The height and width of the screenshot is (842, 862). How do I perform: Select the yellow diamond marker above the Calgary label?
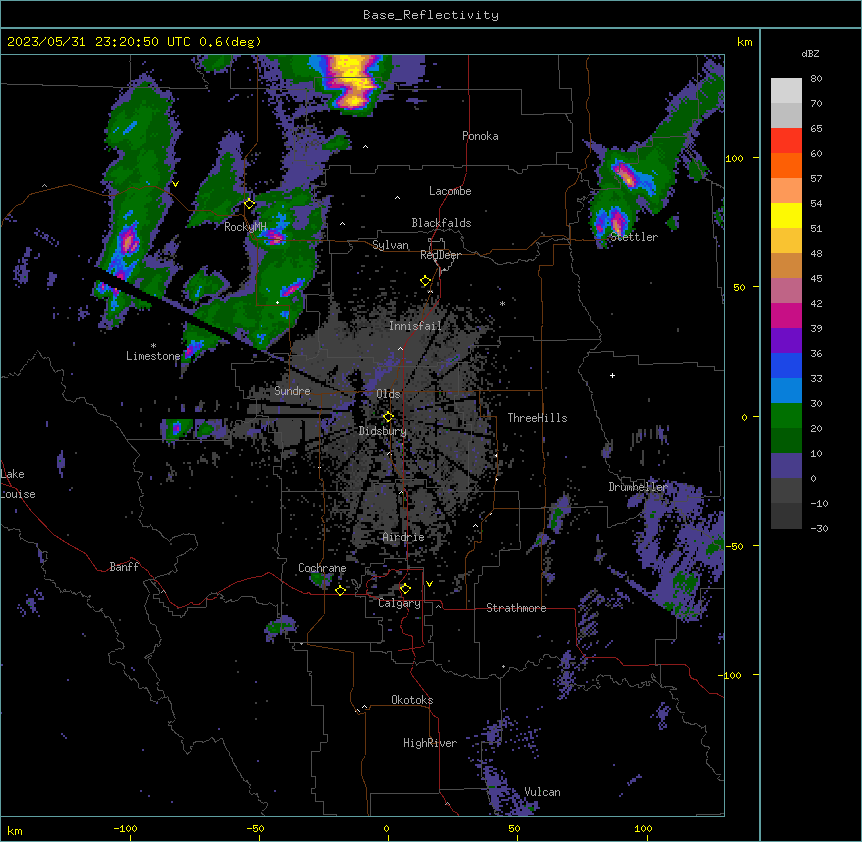(x=405, y=589)
